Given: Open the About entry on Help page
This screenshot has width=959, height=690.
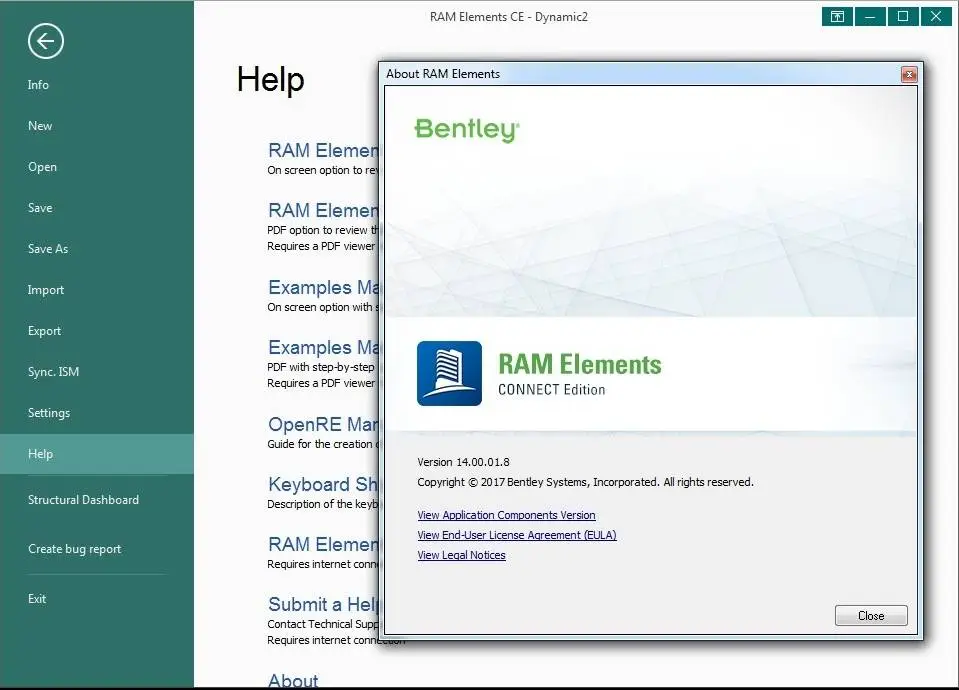Looking at the screenshot, I should click(x=293, y=681).
